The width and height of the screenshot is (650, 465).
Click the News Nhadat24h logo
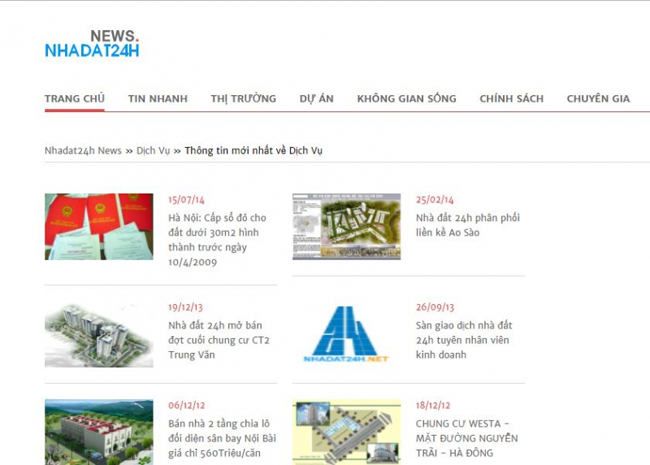[92, 44]
